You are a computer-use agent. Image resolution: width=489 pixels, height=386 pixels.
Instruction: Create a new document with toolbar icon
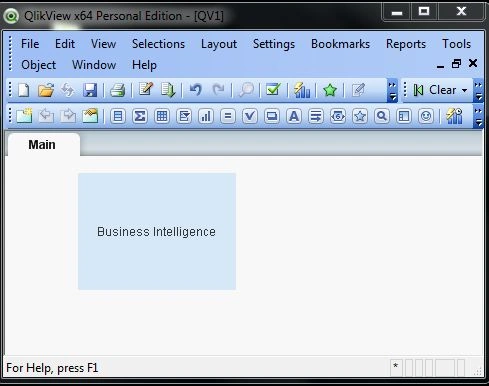24,90
